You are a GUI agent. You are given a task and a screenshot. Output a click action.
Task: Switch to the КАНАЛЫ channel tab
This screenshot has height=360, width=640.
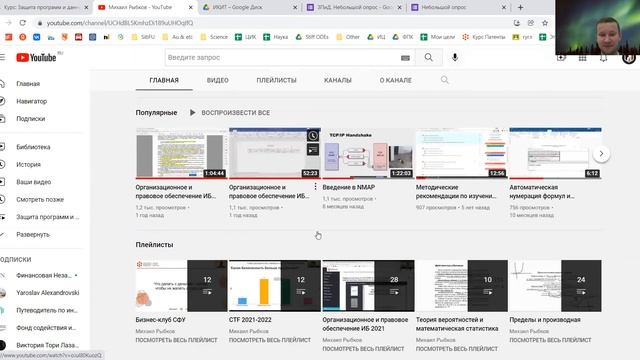pos(338,80)
